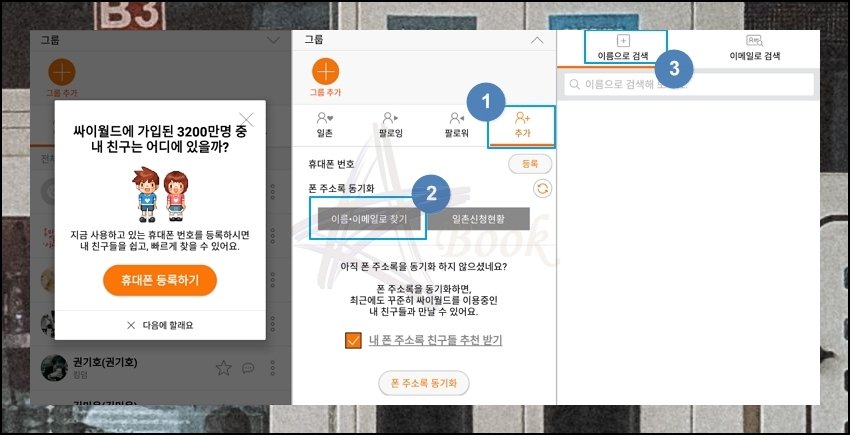Choose 다음에 할래요 to dismiss popup
The width and height of the screenshot is (850, 435).
(x=160, y=325)
